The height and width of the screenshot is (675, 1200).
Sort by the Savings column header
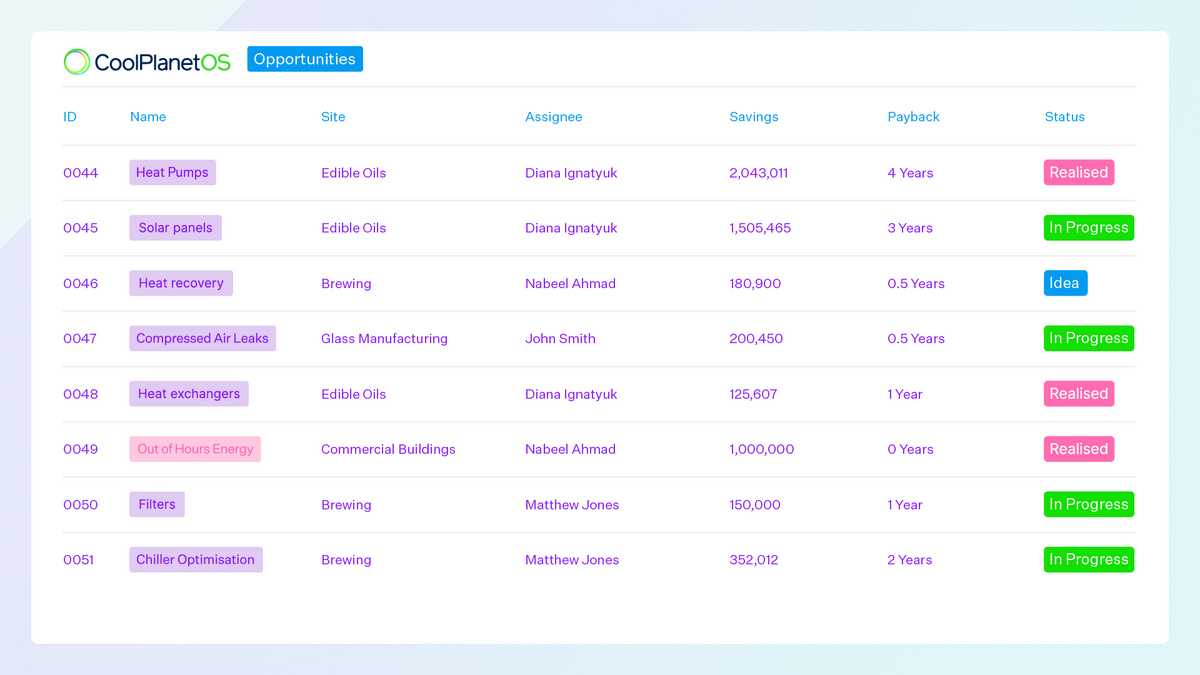coord(753,117)
